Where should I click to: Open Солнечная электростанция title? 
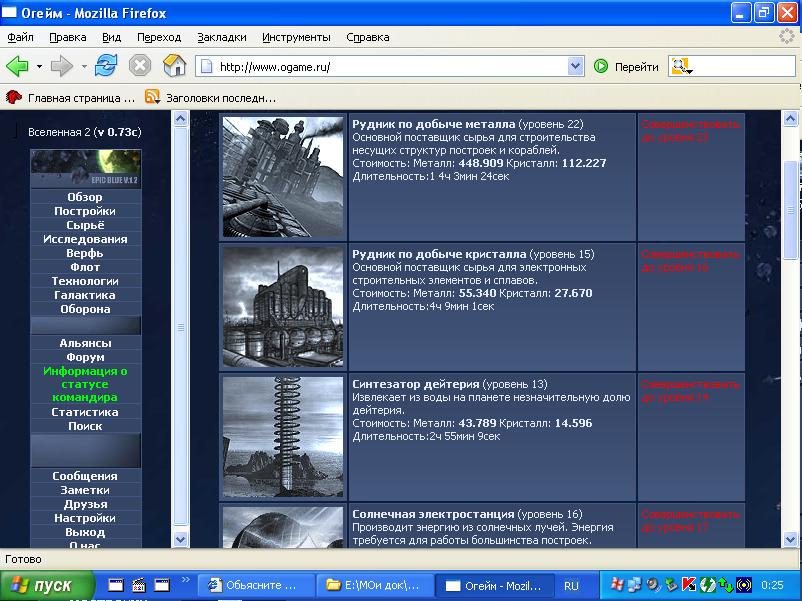[433, 514]
